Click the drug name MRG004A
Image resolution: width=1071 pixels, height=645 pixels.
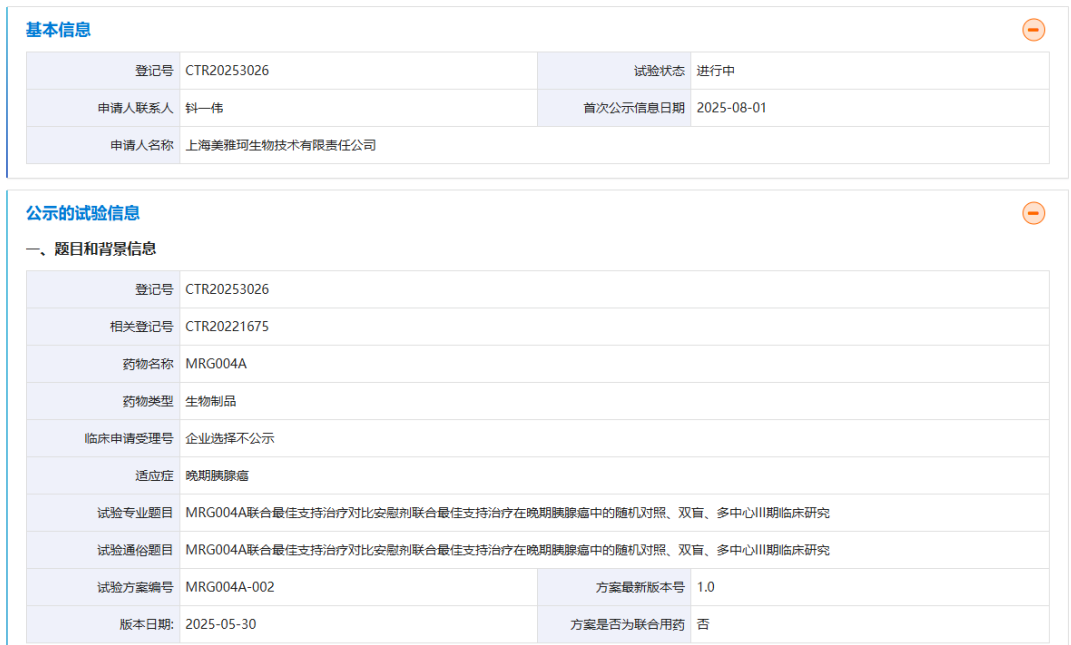(215, 363)
